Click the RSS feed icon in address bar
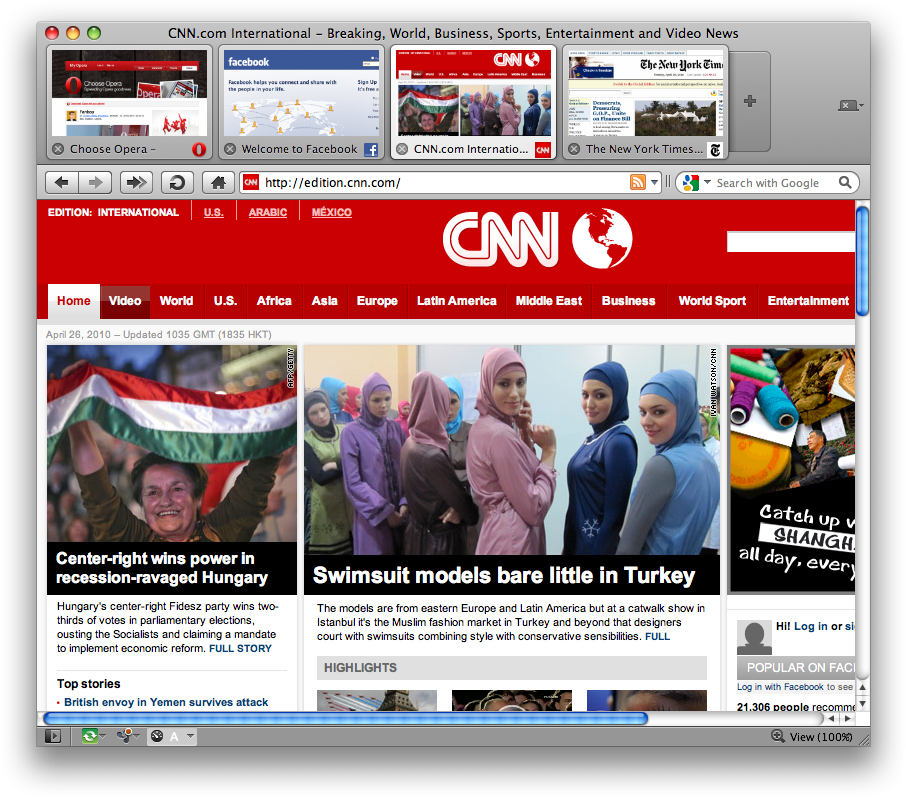 point(637,183)
